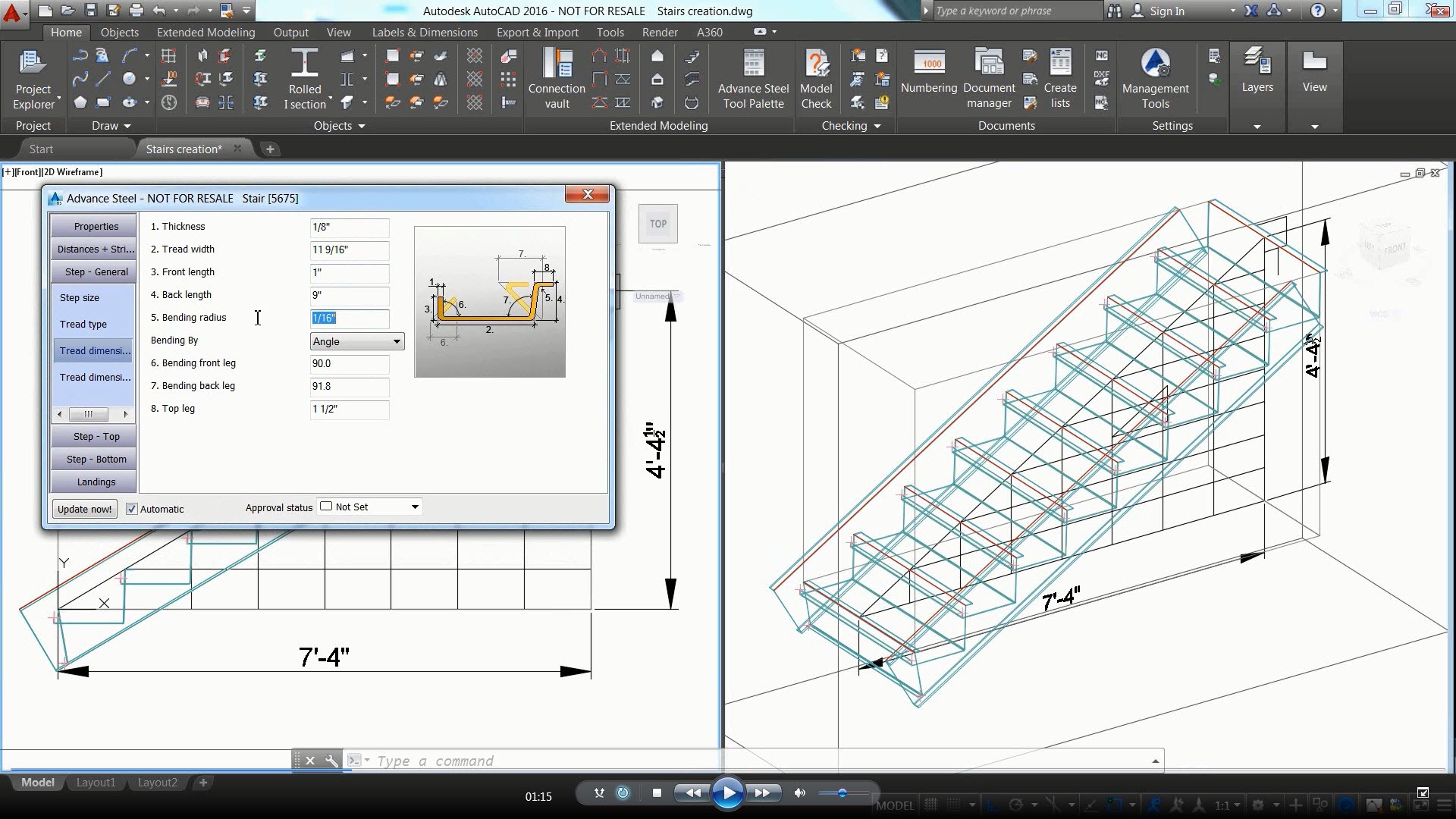Viewport: 1456px width, 819px height.
Task: Toggle the Automatic checkbox in the Stair dialog
Action: coord(131,508)
